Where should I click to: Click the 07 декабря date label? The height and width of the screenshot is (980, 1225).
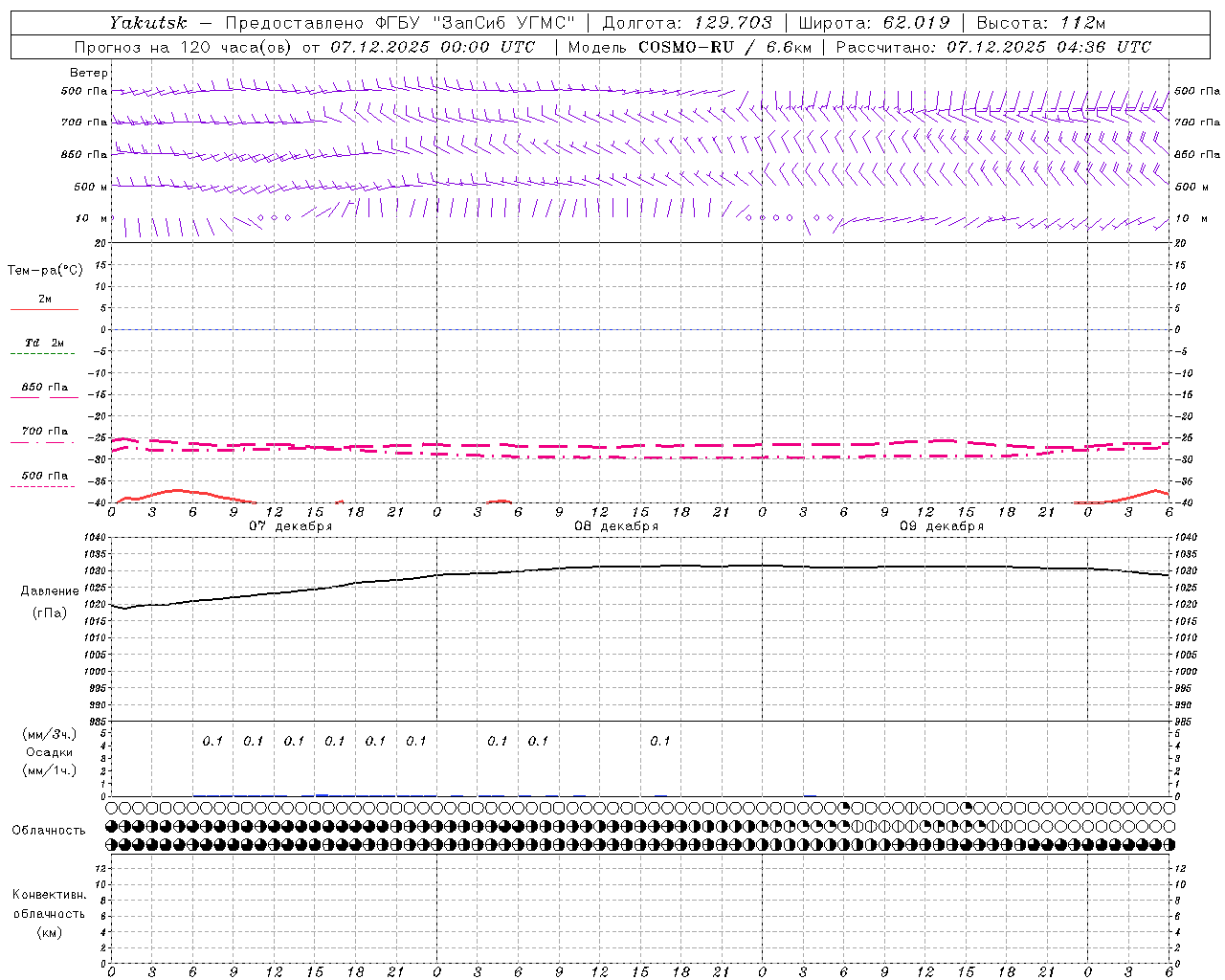[290, 526]
